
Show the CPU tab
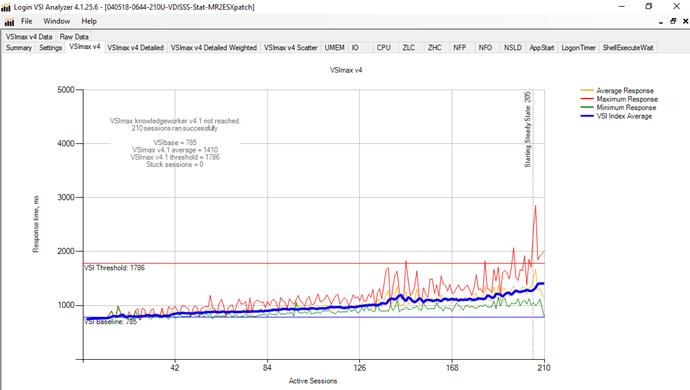383,48
